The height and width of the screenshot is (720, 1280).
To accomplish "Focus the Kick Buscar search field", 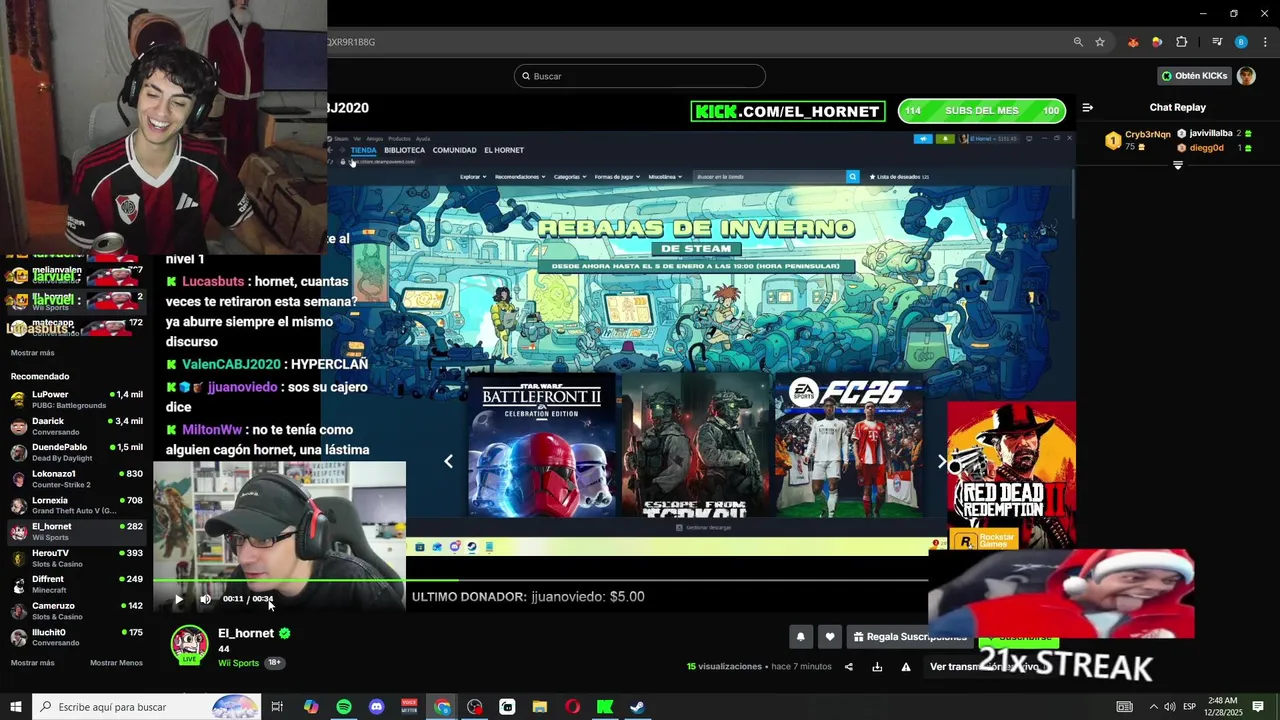I will [x=640, y=76].
